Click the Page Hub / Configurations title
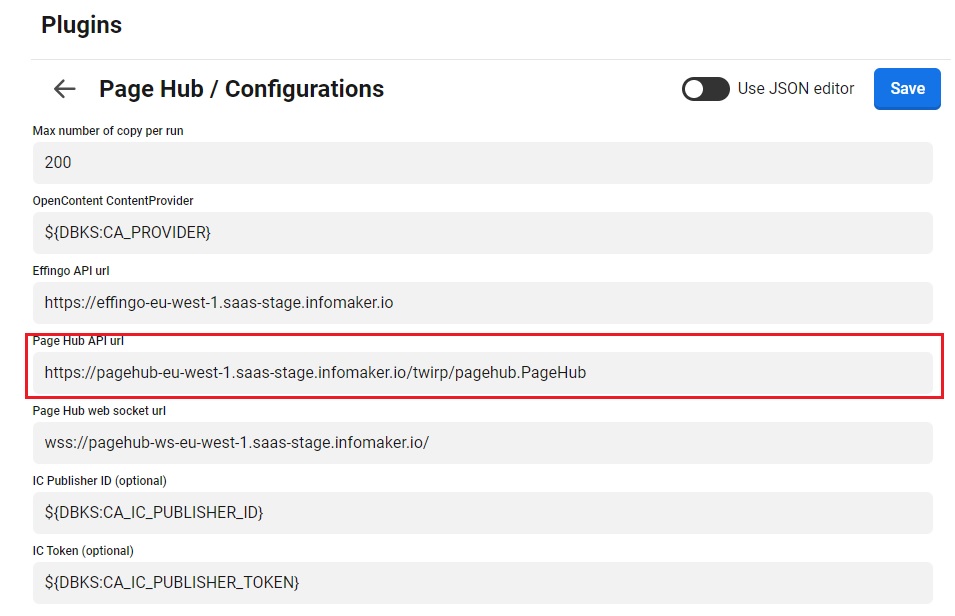The image size is (955, 616). (x=241, y=89)
